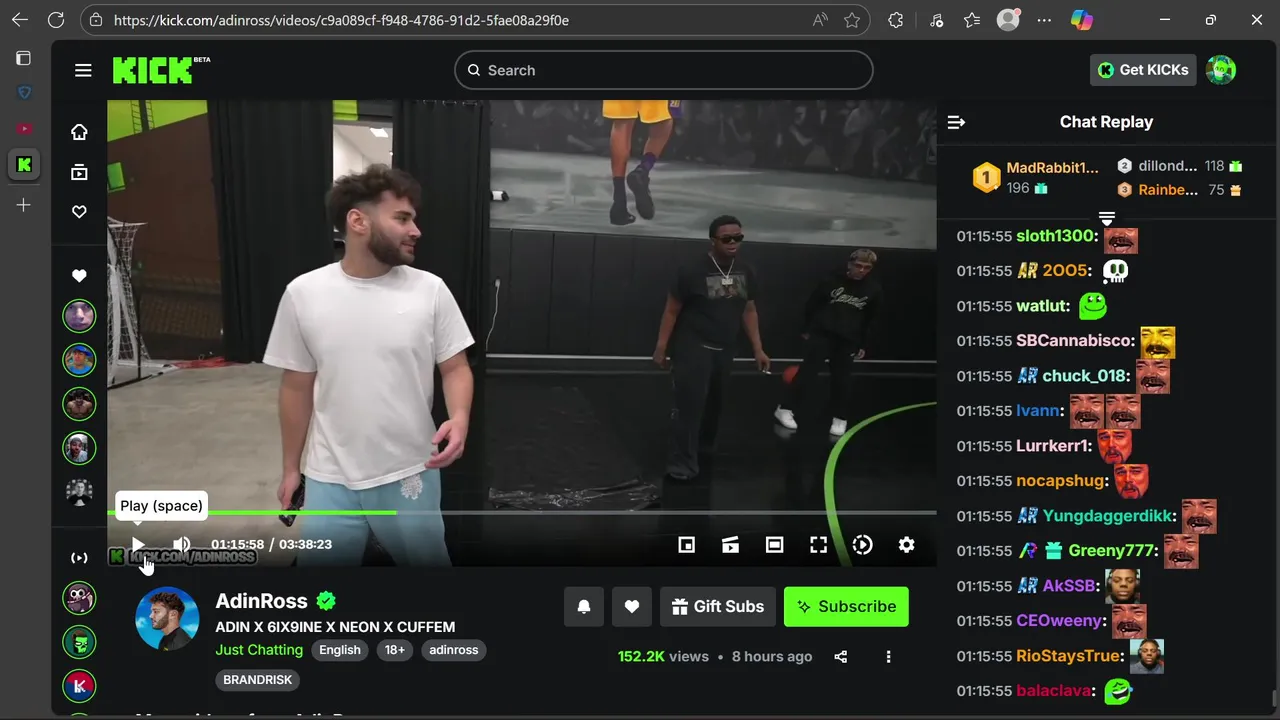The height and width of the screenshot is (720, 1280).
Task: Open Copilot icon in browser toolbar
Action: [x=1082, y=20]
